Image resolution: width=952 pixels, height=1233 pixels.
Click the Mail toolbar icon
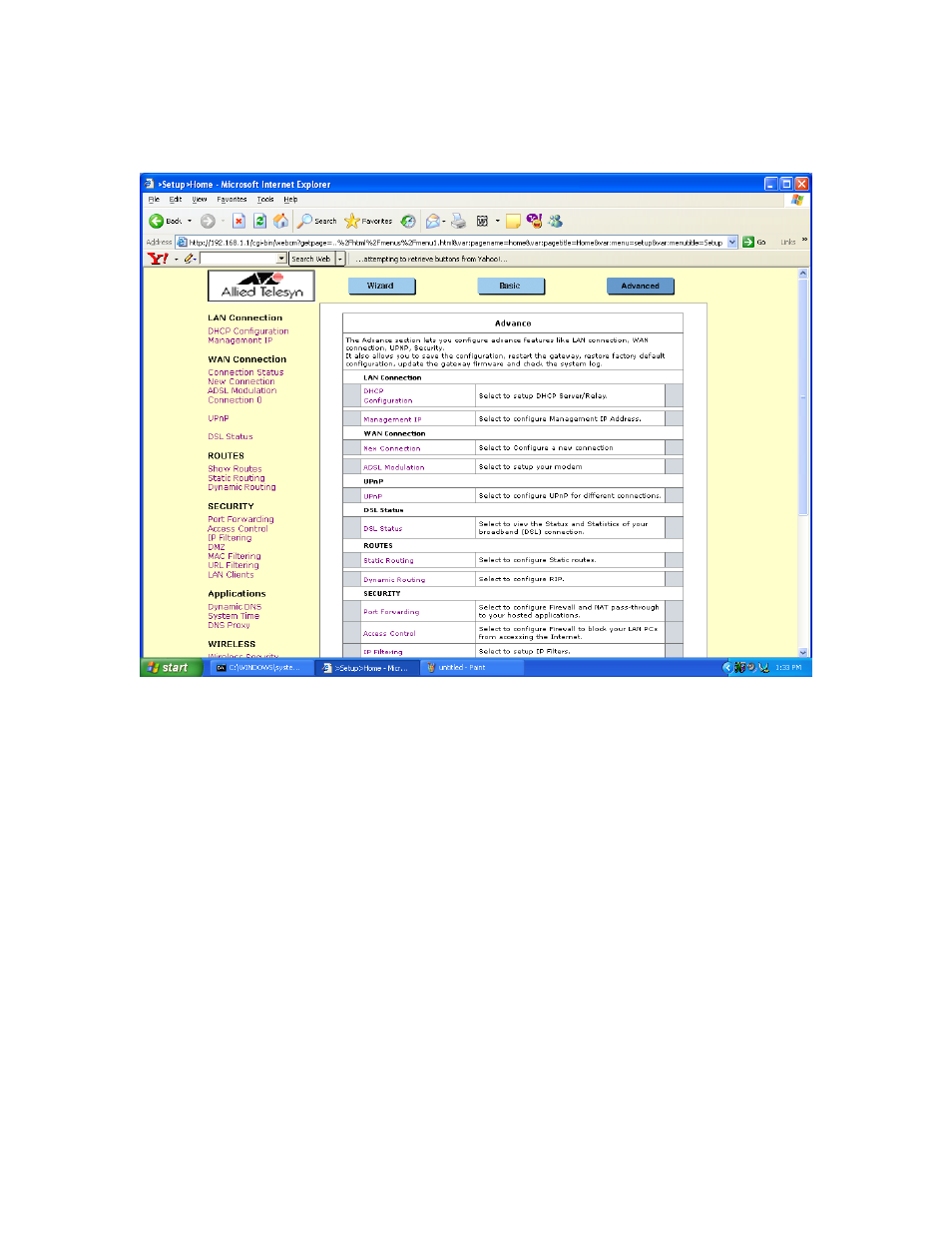432,221
